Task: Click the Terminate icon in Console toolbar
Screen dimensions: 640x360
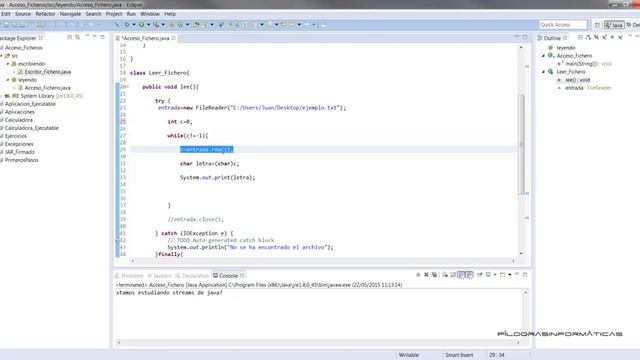Action: click(x=418, y=275)
